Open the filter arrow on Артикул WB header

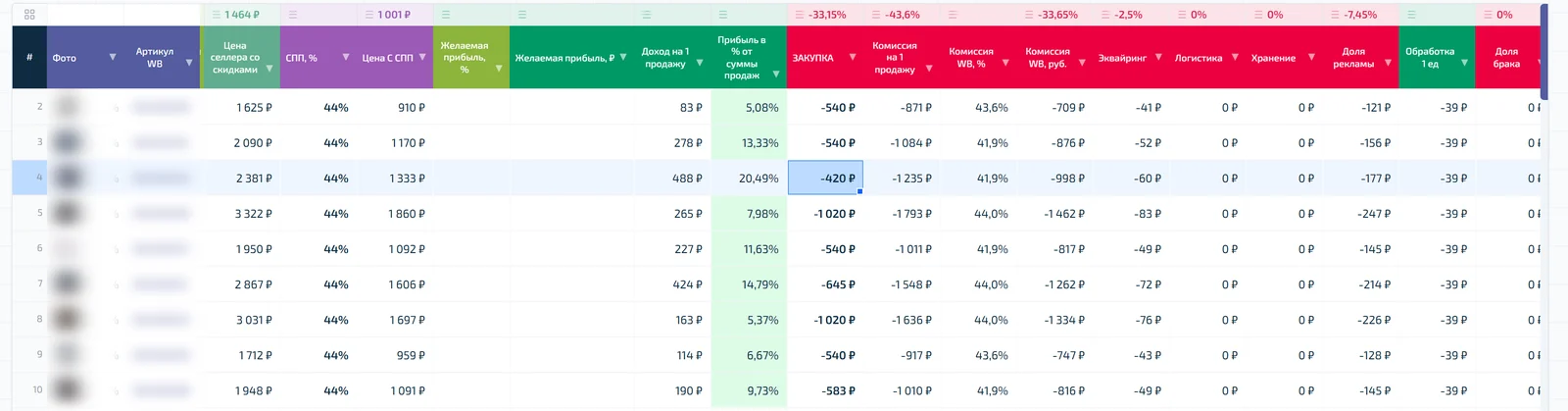pos(189,63)
